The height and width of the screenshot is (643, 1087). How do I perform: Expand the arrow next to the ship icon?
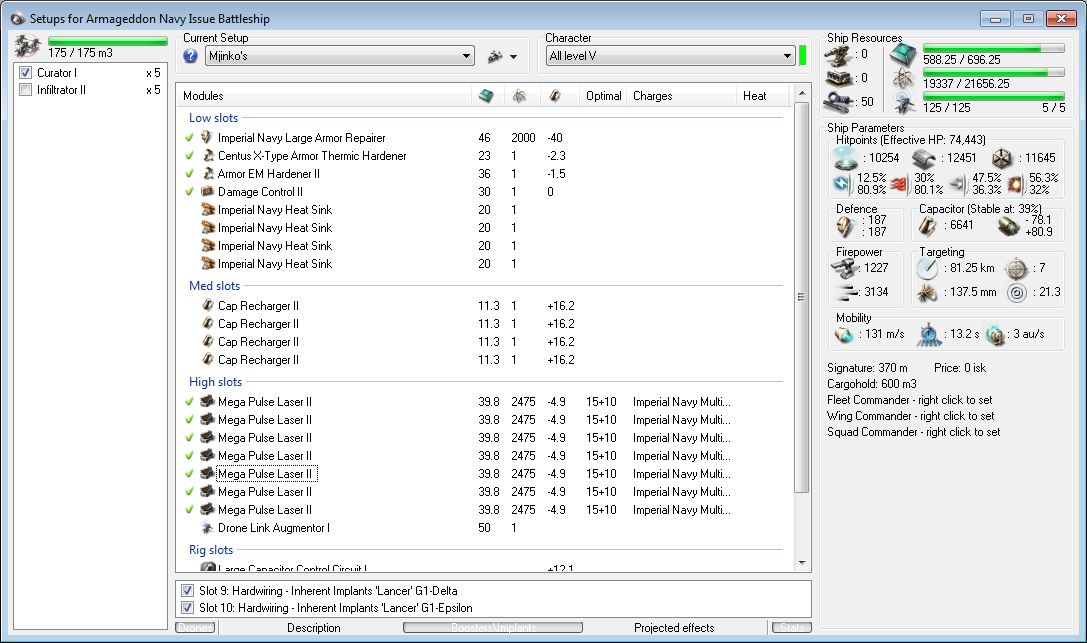[x=513, y=57]
